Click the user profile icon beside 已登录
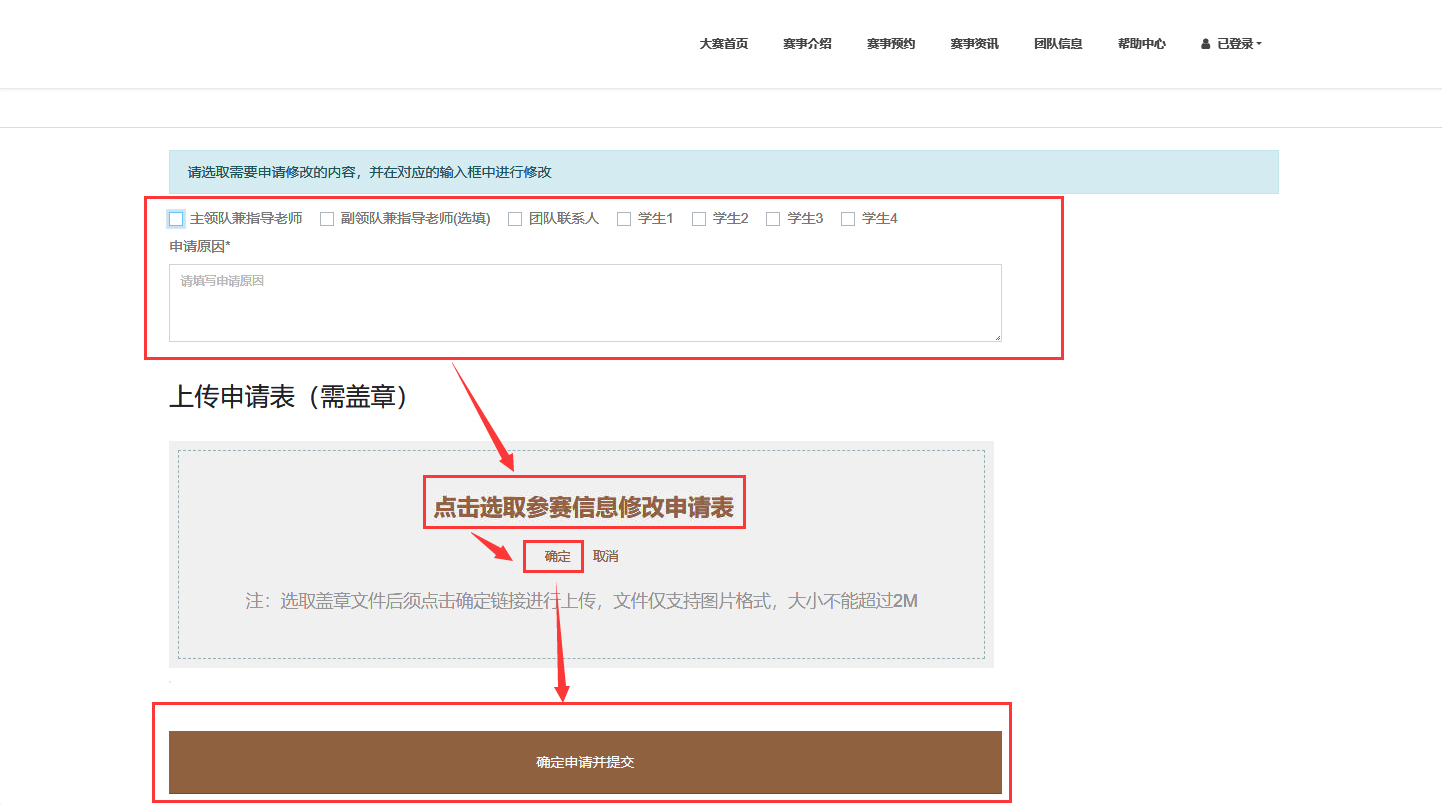1442x804 pixels. point(1205,44)
